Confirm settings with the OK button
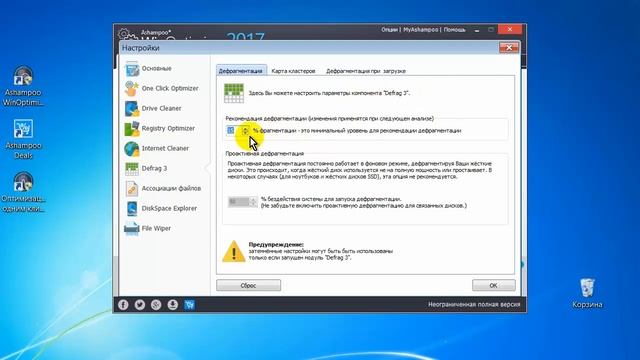 coord(493,285)
